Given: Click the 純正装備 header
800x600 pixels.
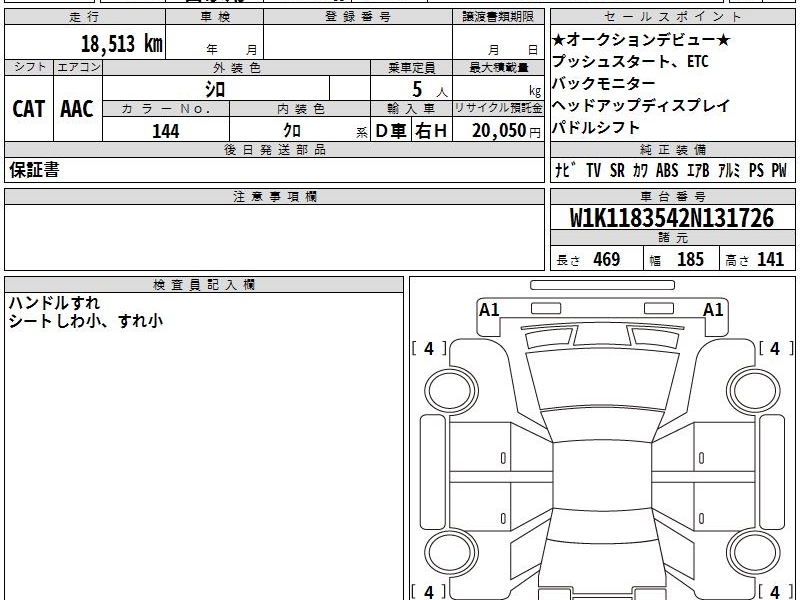Looking at the screenshot, I should (672, 149).
